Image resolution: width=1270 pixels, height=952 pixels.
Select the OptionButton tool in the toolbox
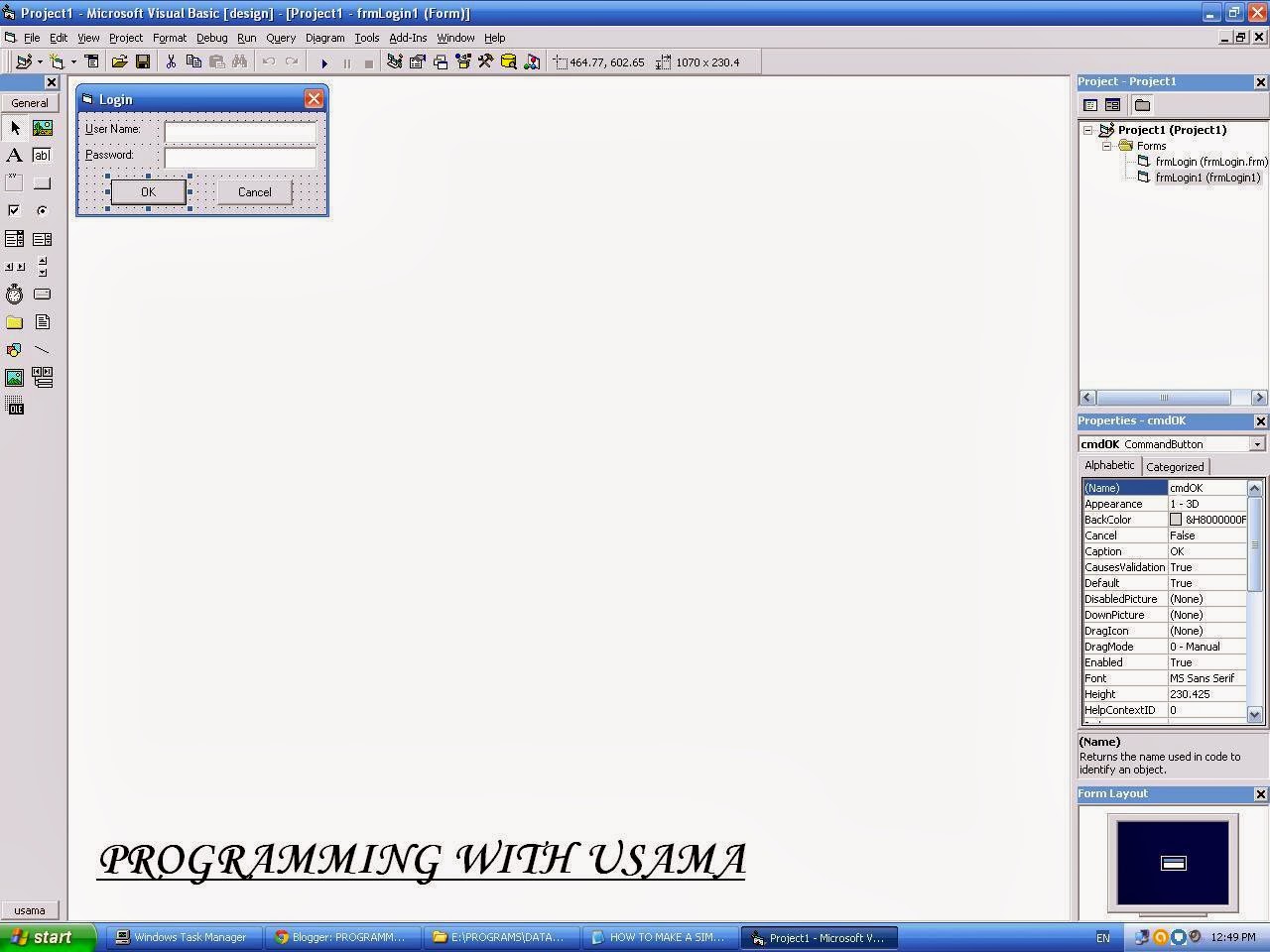(42, 210)
